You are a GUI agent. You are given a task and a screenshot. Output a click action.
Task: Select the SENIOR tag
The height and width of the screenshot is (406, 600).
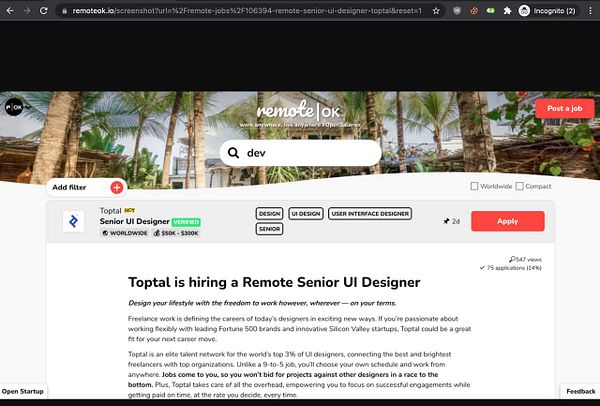pyautogui.click(x=269, y=229)
